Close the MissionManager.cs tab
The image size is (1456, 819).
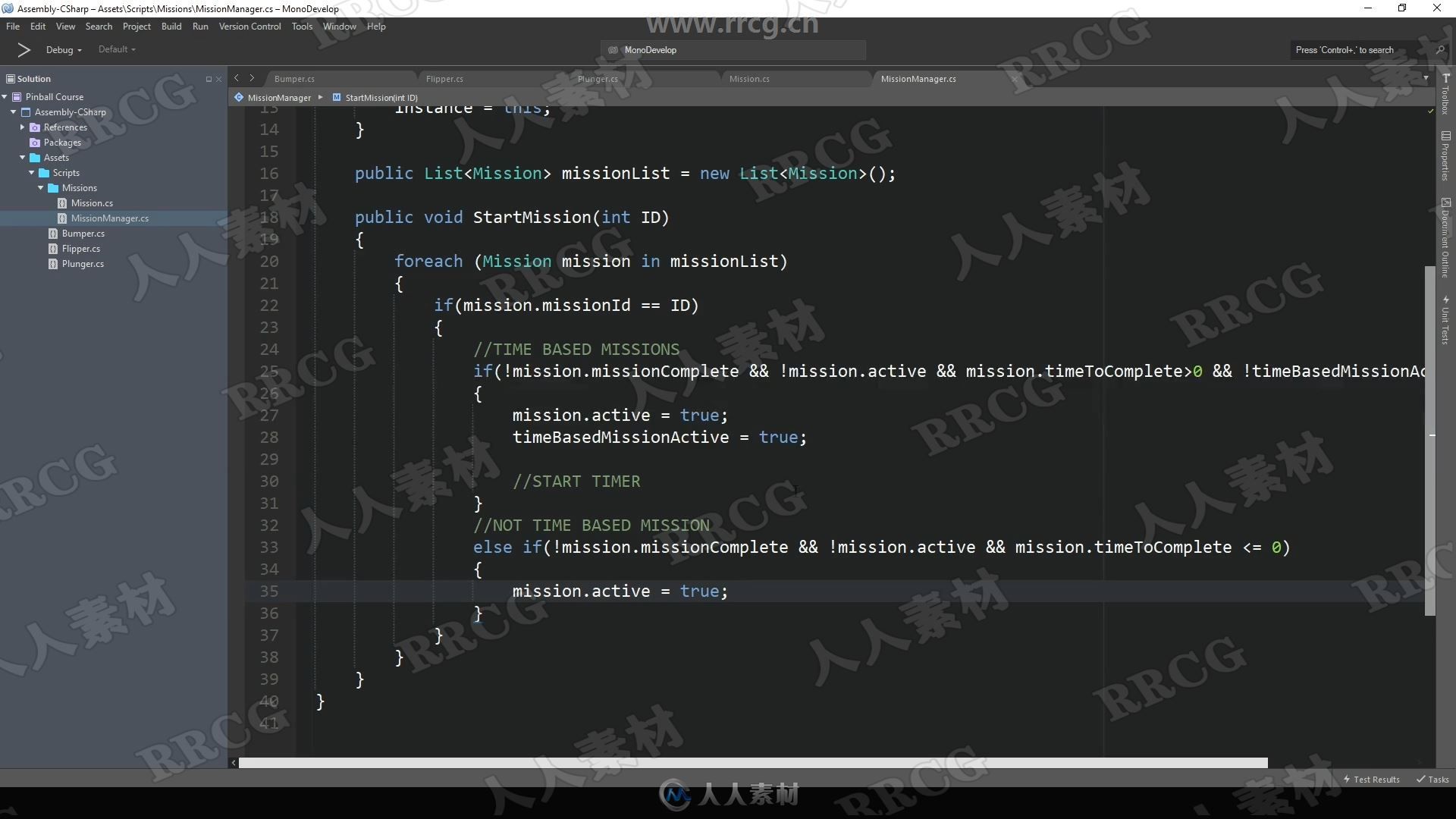[x=1014, y=79]
